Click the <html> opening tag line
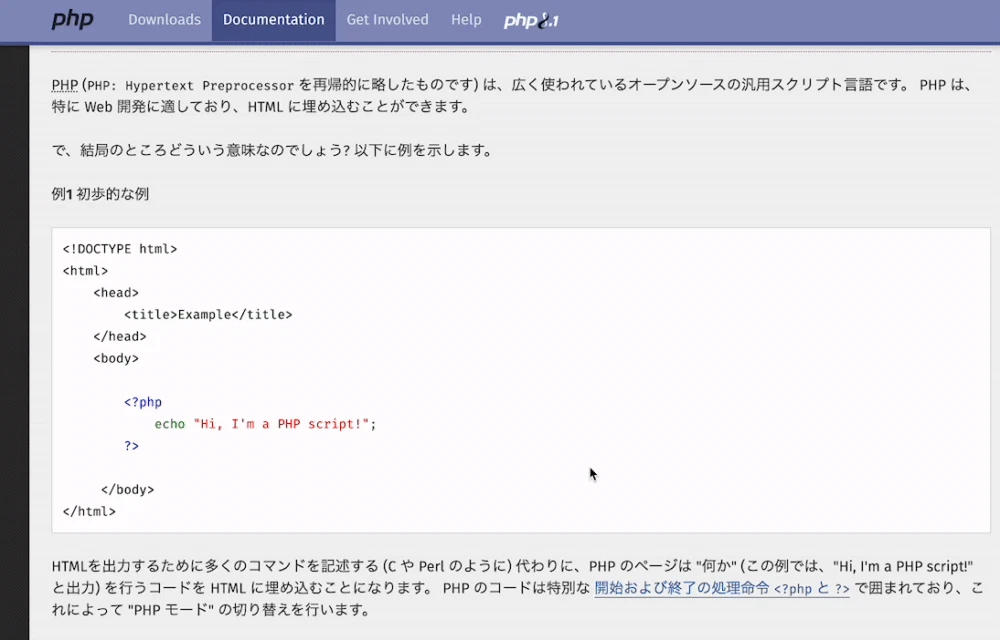Viewport: 1000px width, 640px height. coord(85,270)
